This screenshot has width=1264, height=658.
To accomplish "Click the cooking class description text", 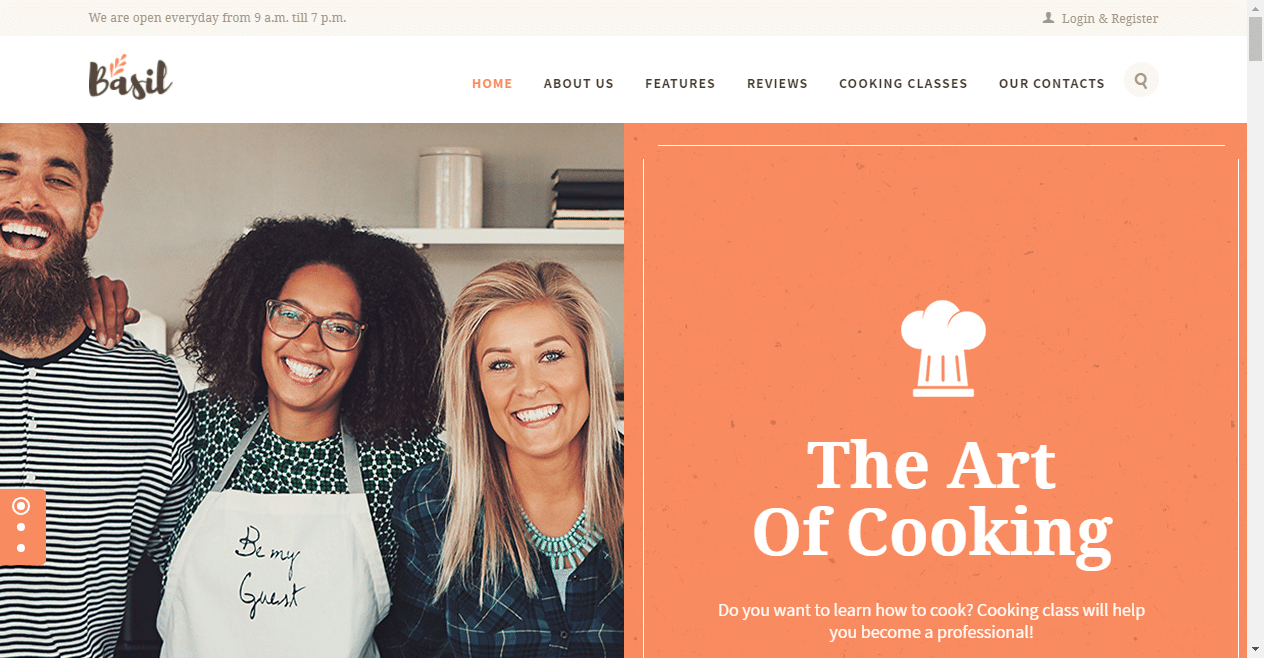I will click(931, 621).
